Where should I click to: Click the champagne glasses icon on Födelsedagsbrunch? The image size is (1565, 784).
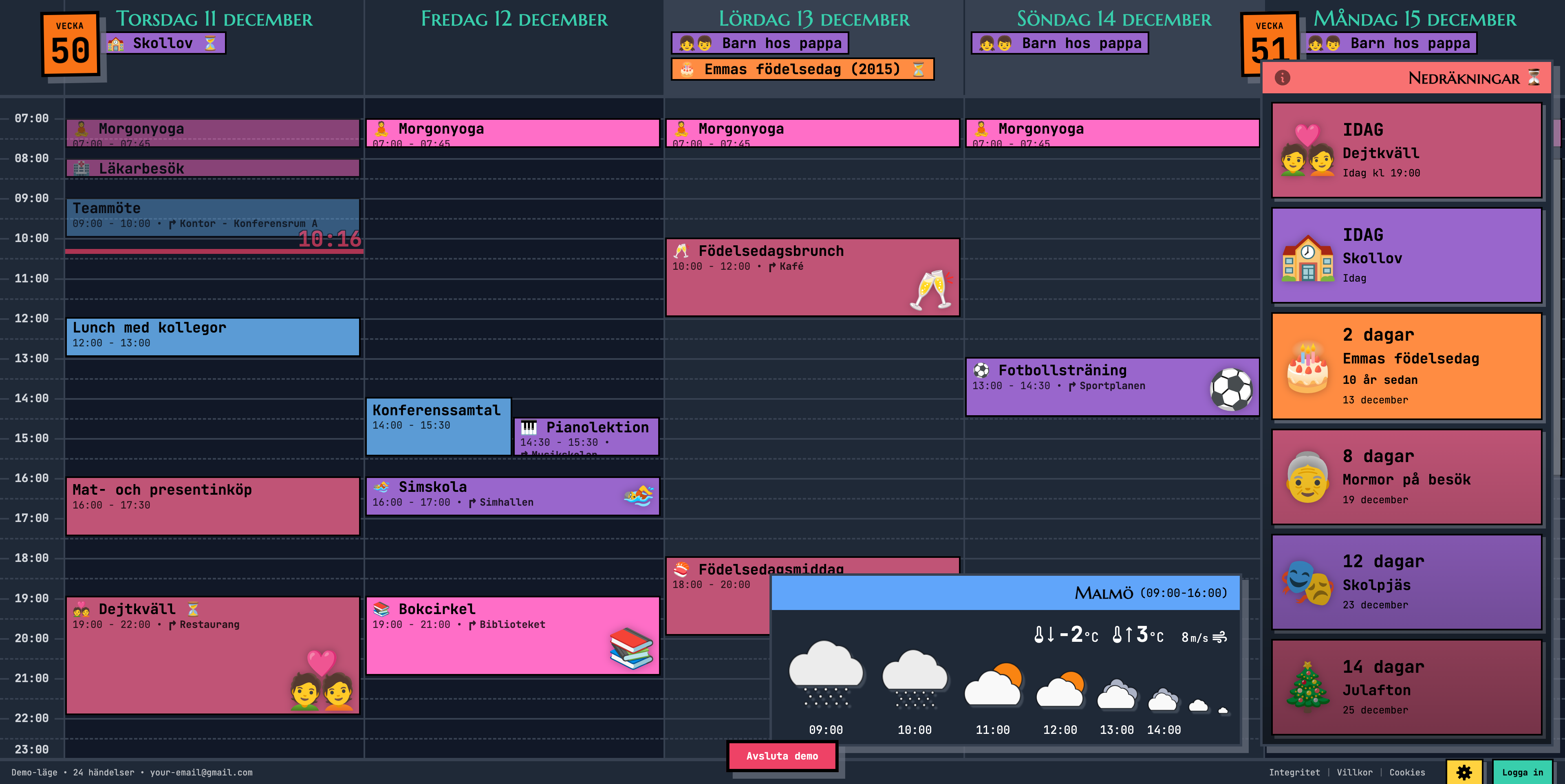click(x=931, y=290)
